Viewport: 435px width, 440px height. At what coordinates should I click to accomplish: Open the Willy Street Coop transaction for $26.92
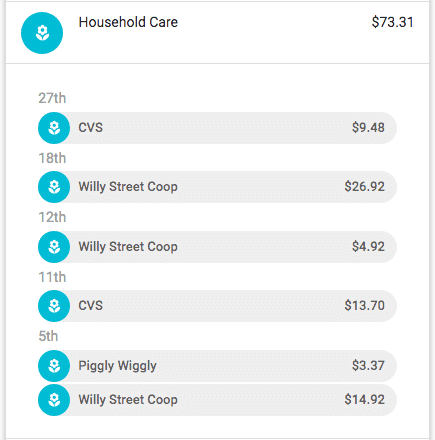tap(217, 187)
